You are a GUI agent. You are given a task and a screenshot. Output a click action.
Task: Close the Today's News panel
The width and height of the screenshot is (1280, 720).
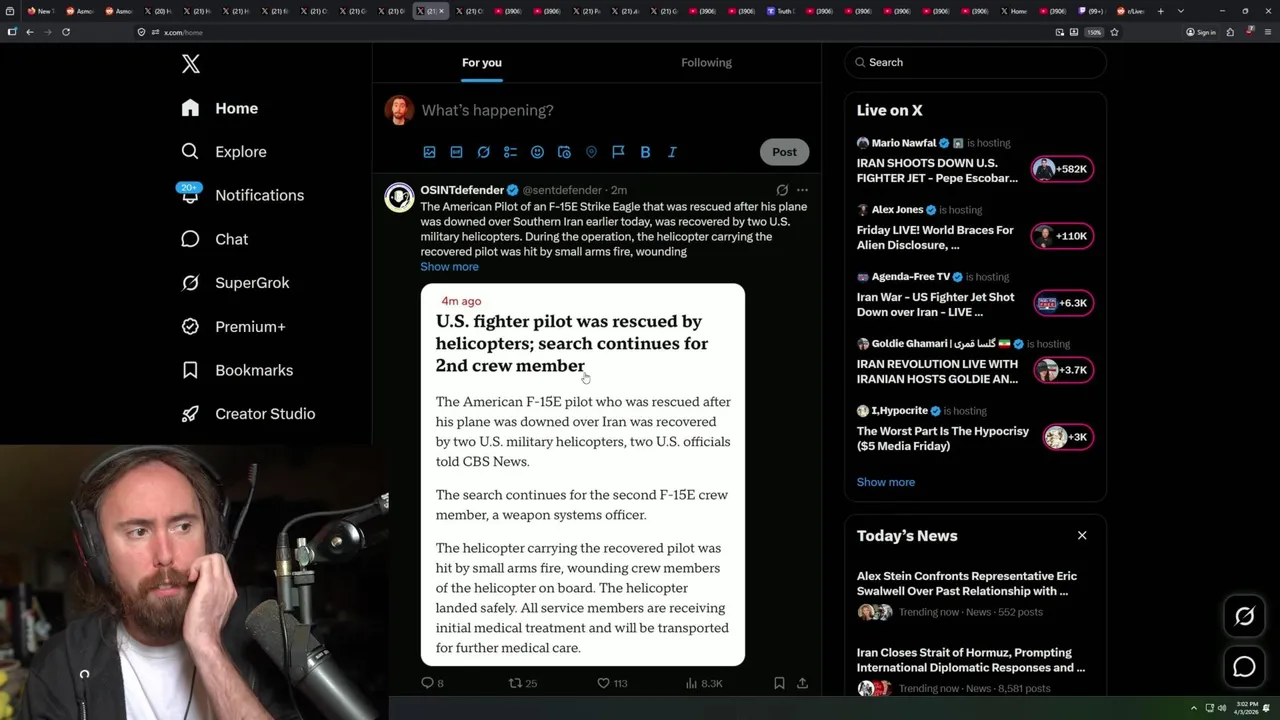pyautogui.click(x=1082, y=536)
